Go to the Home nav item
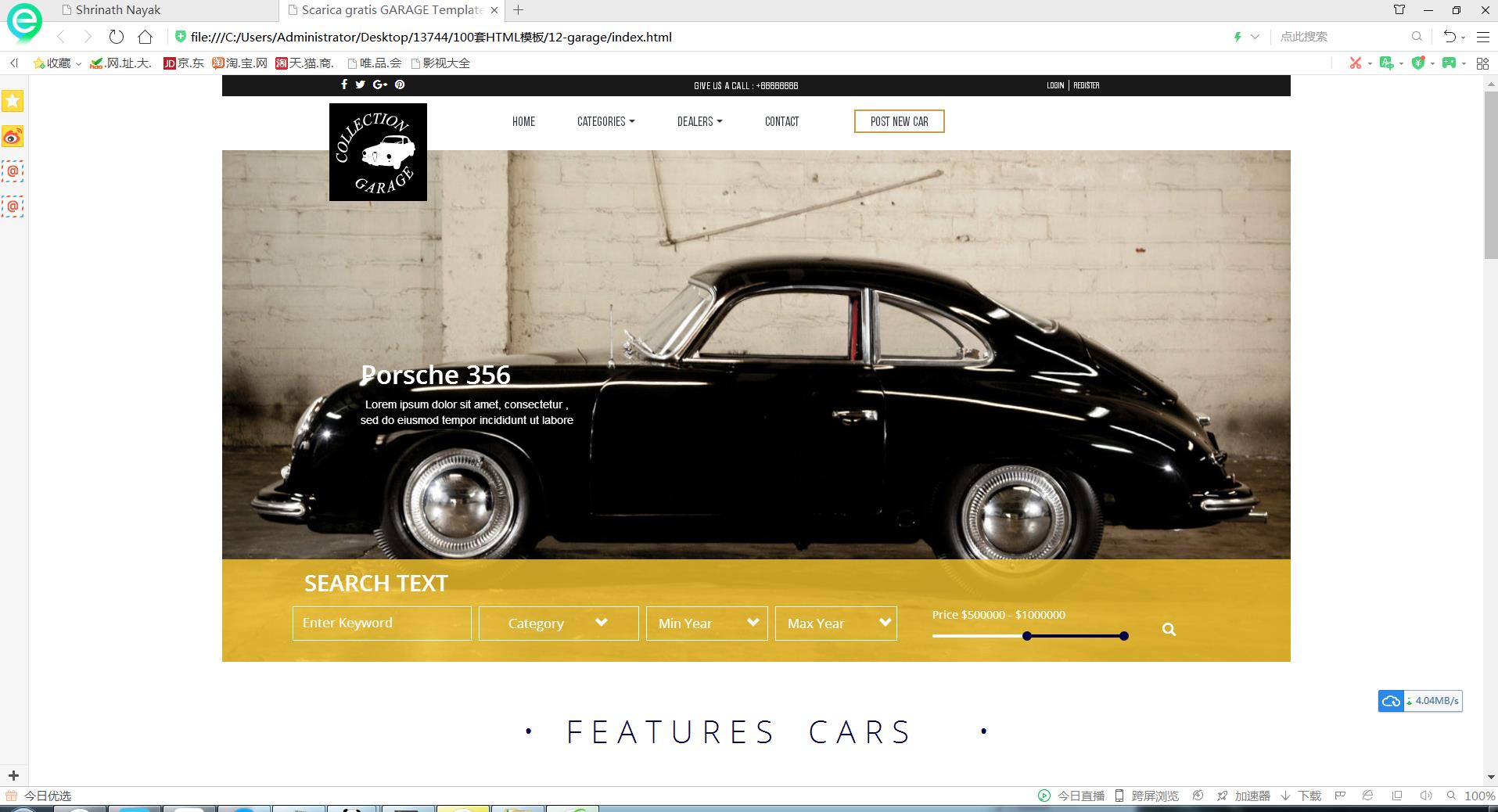This screenshot has height=812, width=1498. click(524, 121)
